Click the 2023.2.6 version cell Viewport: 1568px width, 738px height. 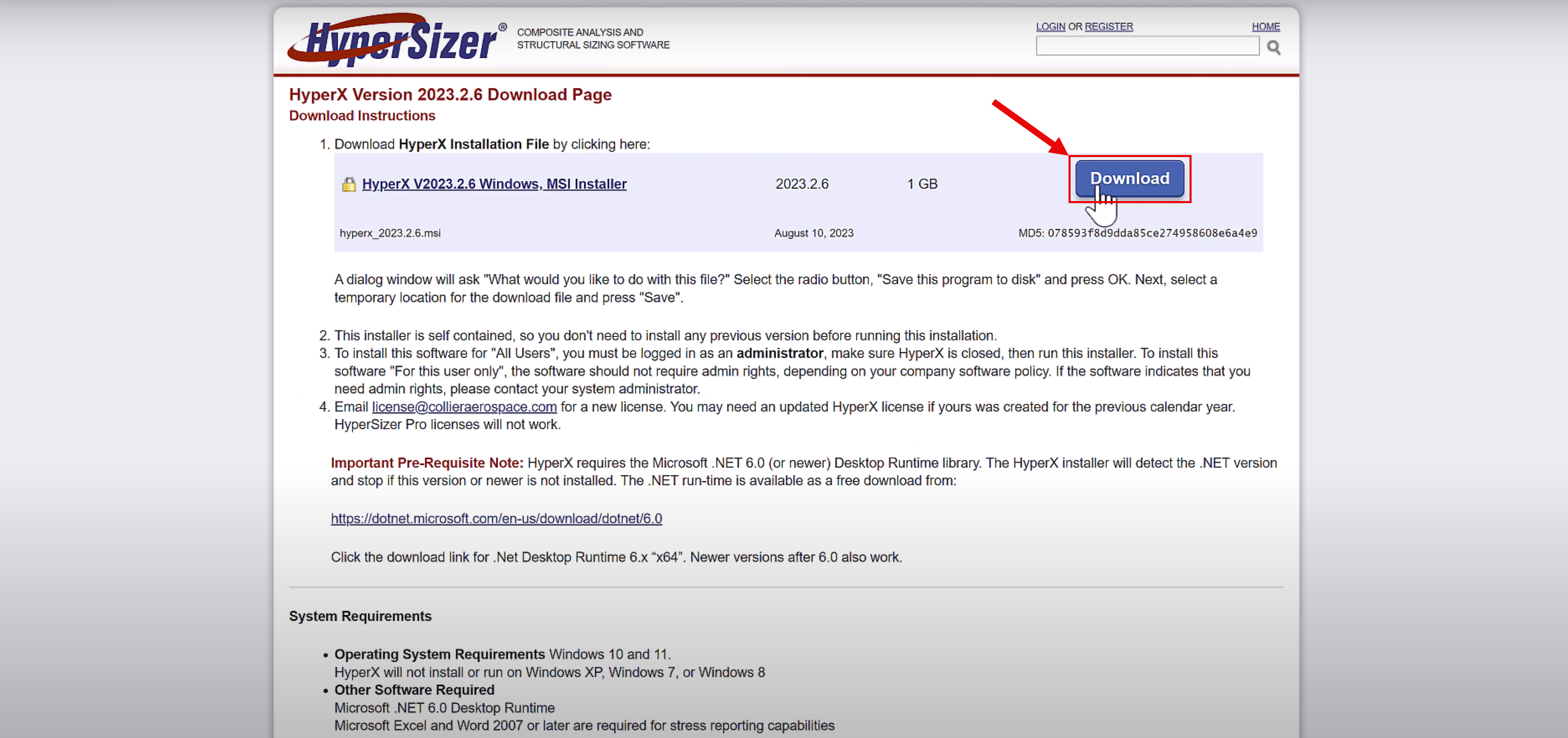click(x=802, y=184)
